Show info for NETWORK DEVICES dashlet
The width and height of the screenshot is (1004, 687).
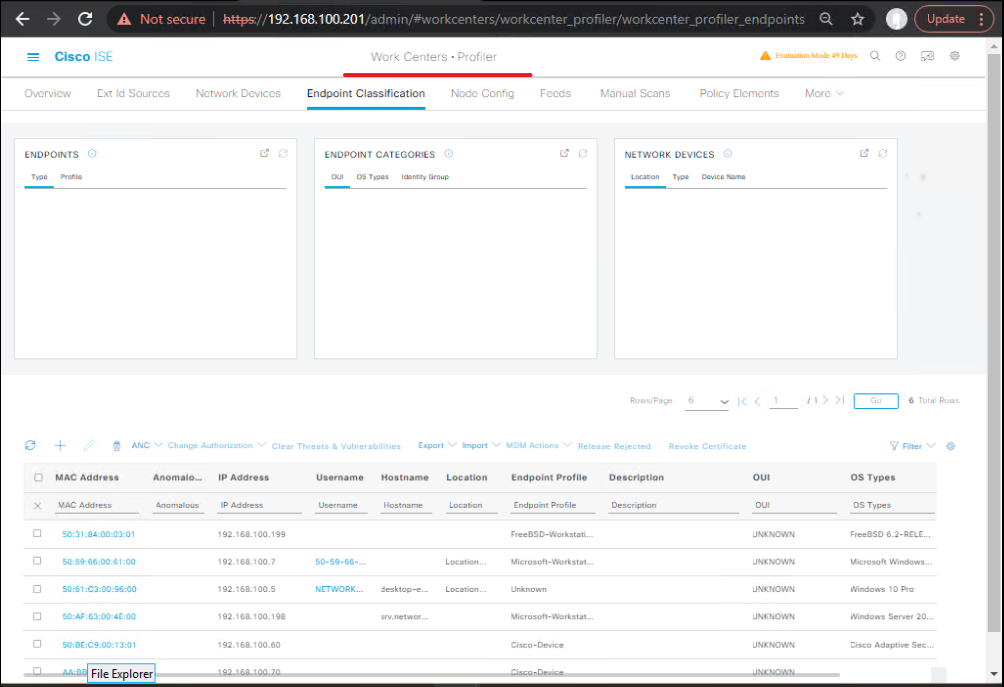click(x=727, y=154)
